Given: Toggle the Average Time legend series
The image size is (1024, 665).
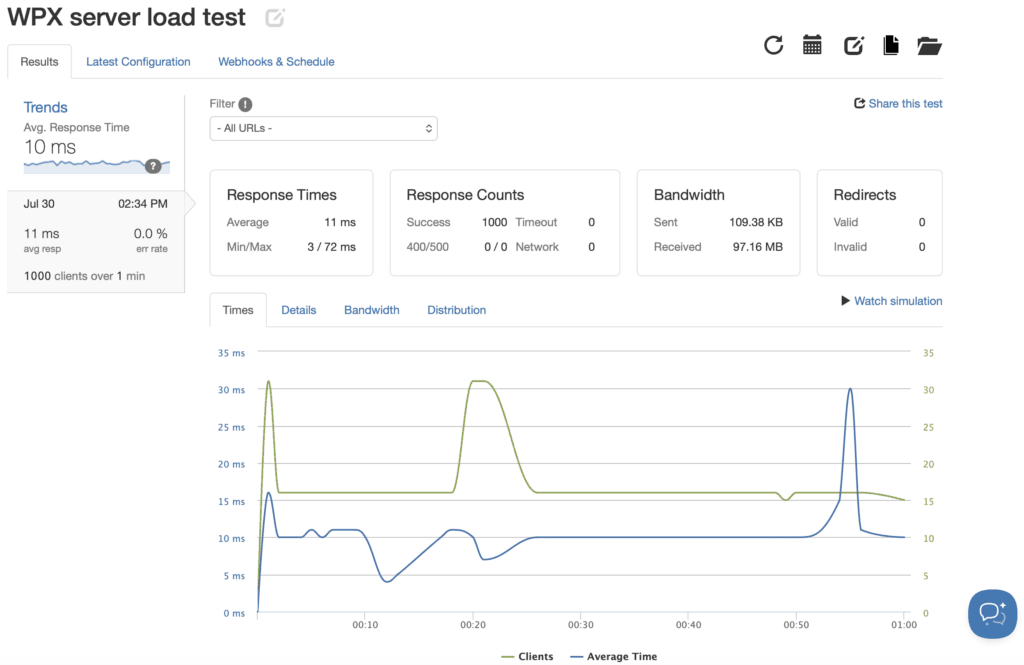Looking at the screenshot, I should pos(613,657).
